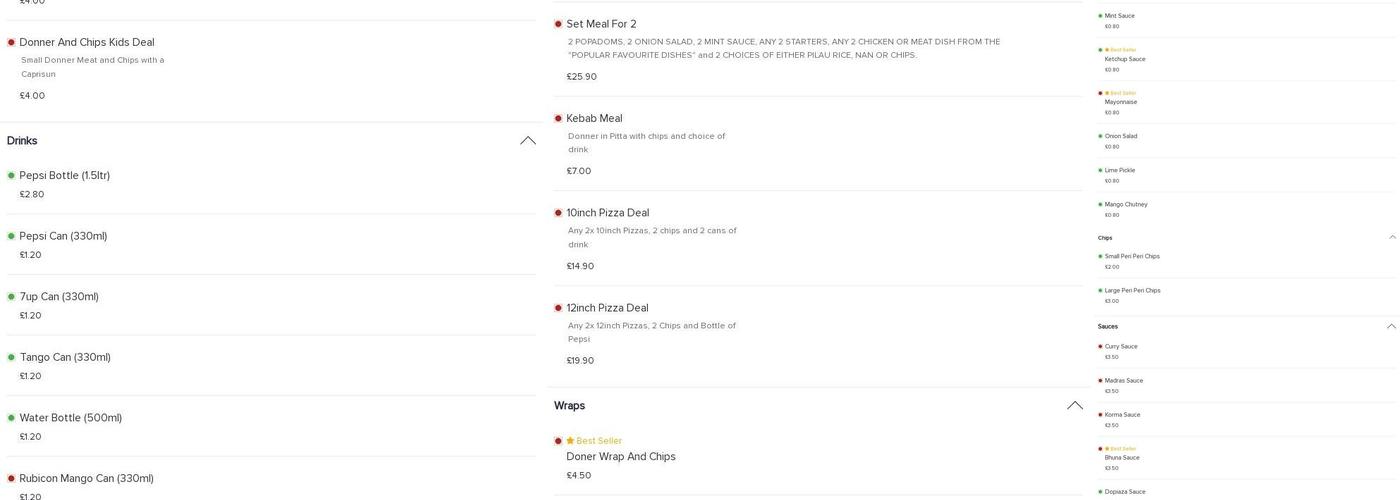
Task: Collapse the Wraps section
Action: [x=1075, y=406]
